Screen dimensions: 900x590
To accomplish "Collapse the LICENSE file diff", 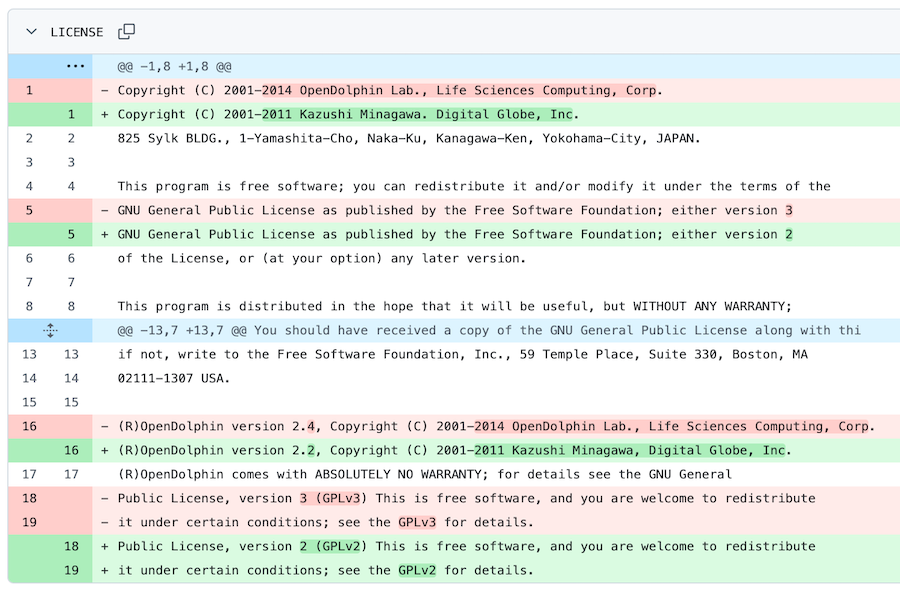I will [31, 32].
